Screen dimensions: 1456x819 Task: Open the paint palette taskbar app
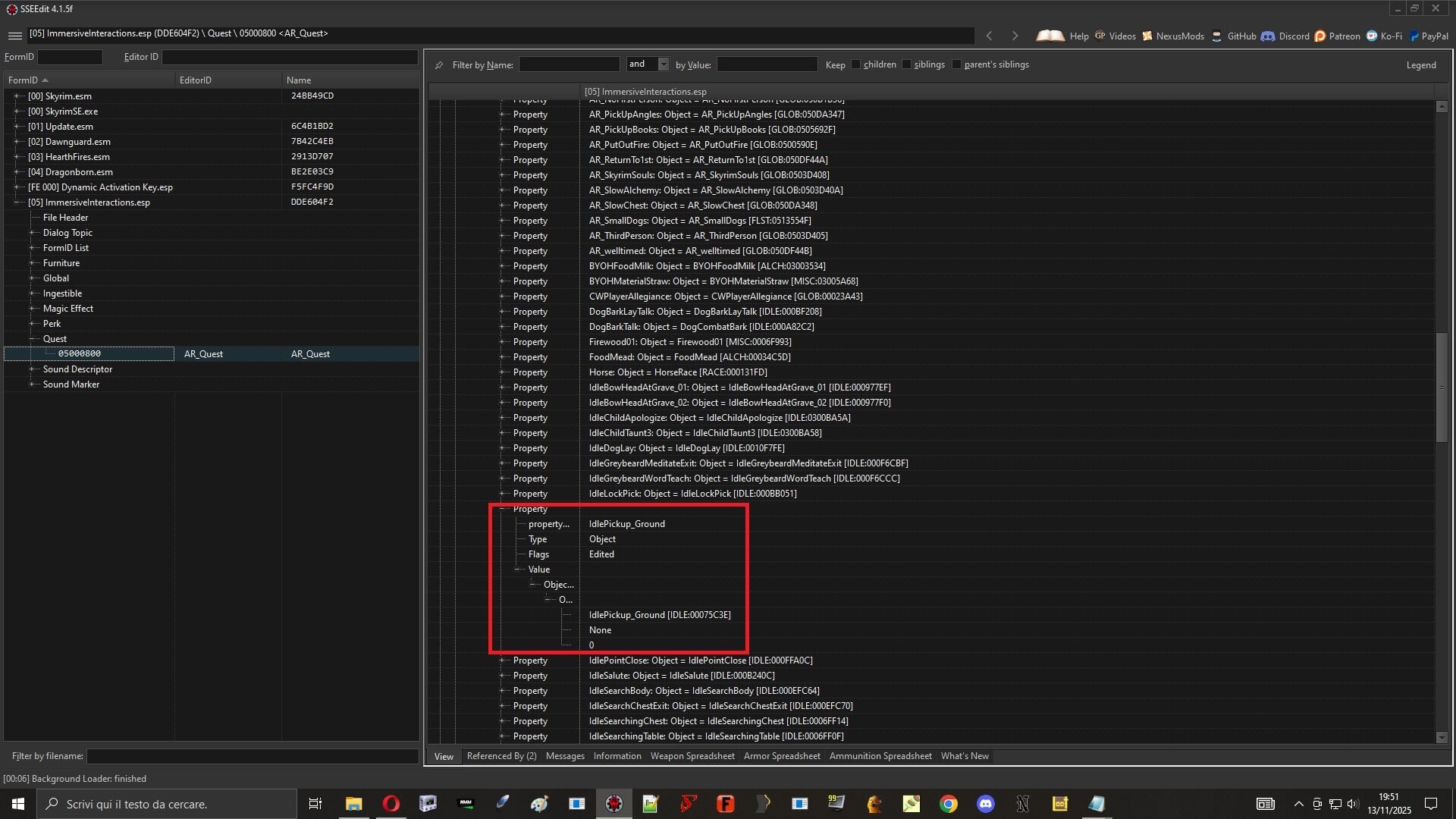coord(539,804)
